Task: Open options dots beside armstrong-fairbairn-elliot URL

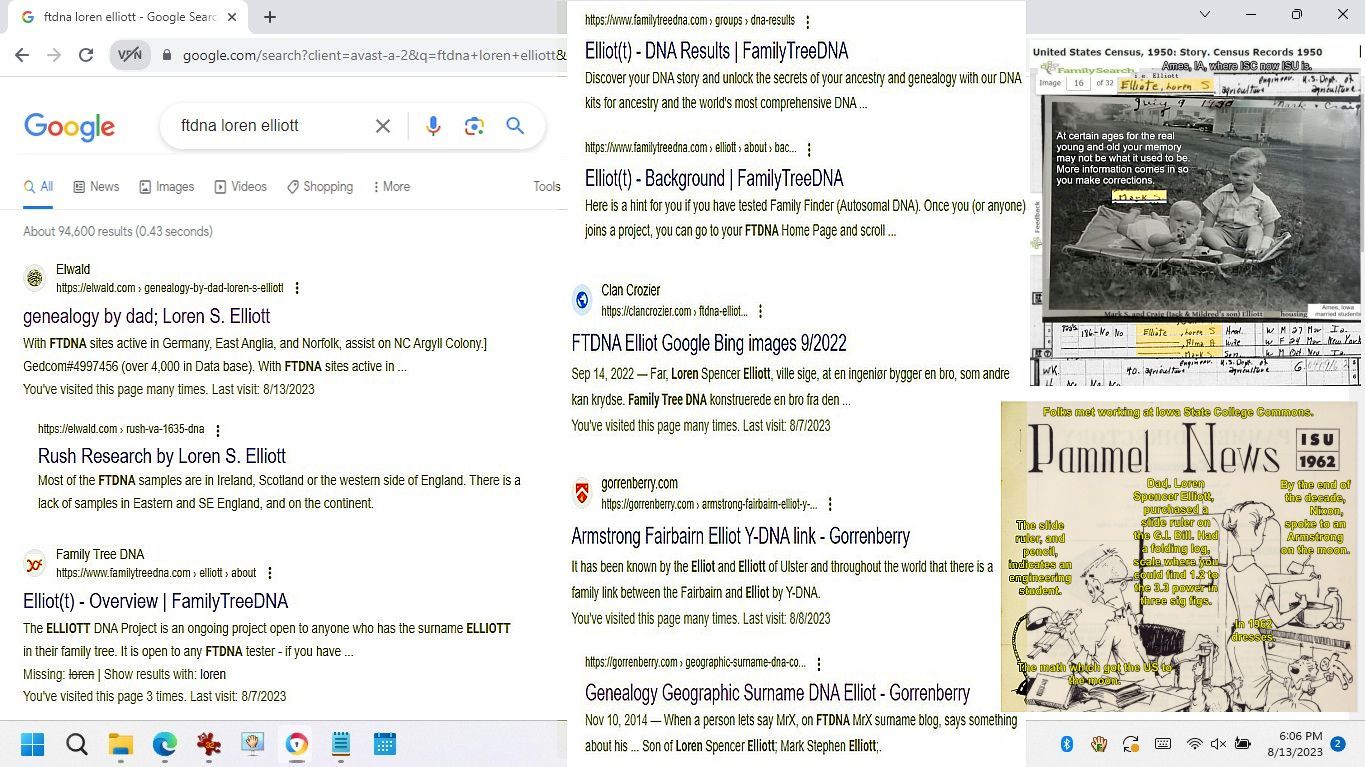Action: (830, 505)
